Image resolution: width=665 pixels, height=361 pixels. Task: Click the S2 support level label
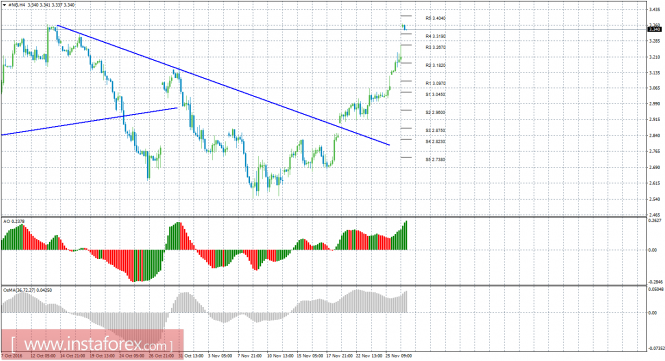click(436, 113)
